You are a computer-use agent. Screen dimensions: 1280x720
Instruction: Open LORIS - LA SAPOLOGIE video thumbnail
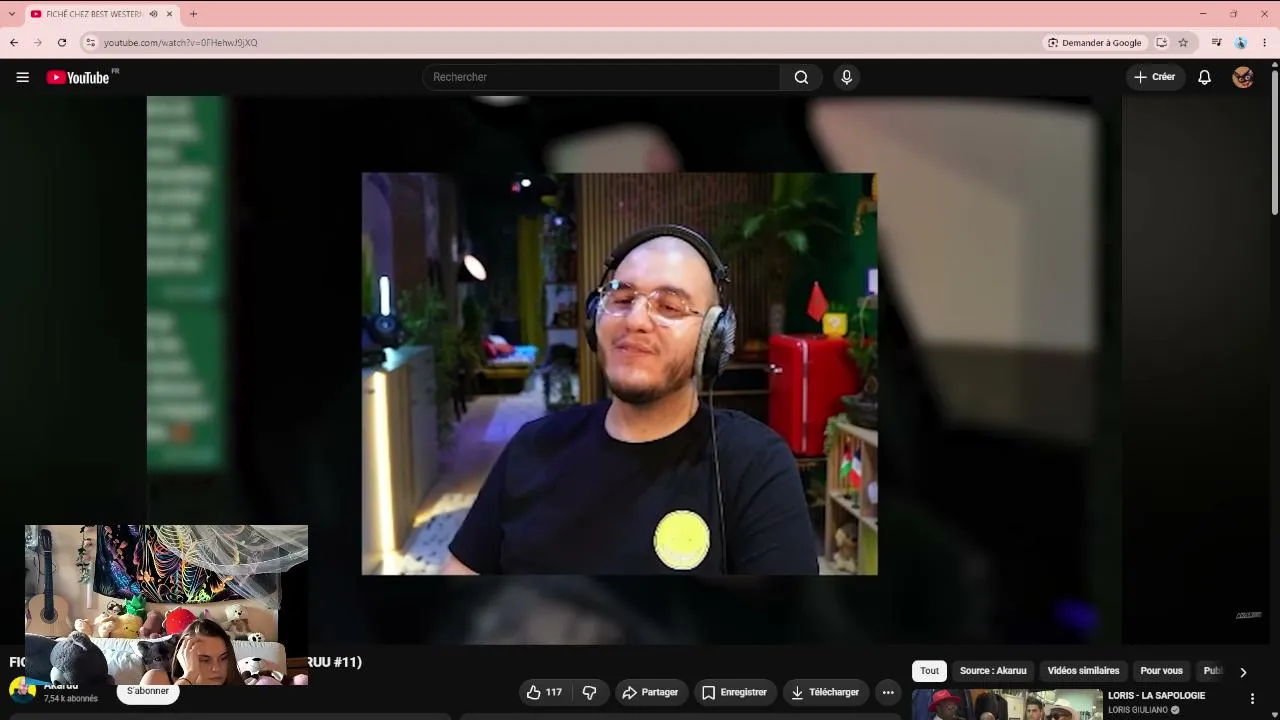(1007, 705)
